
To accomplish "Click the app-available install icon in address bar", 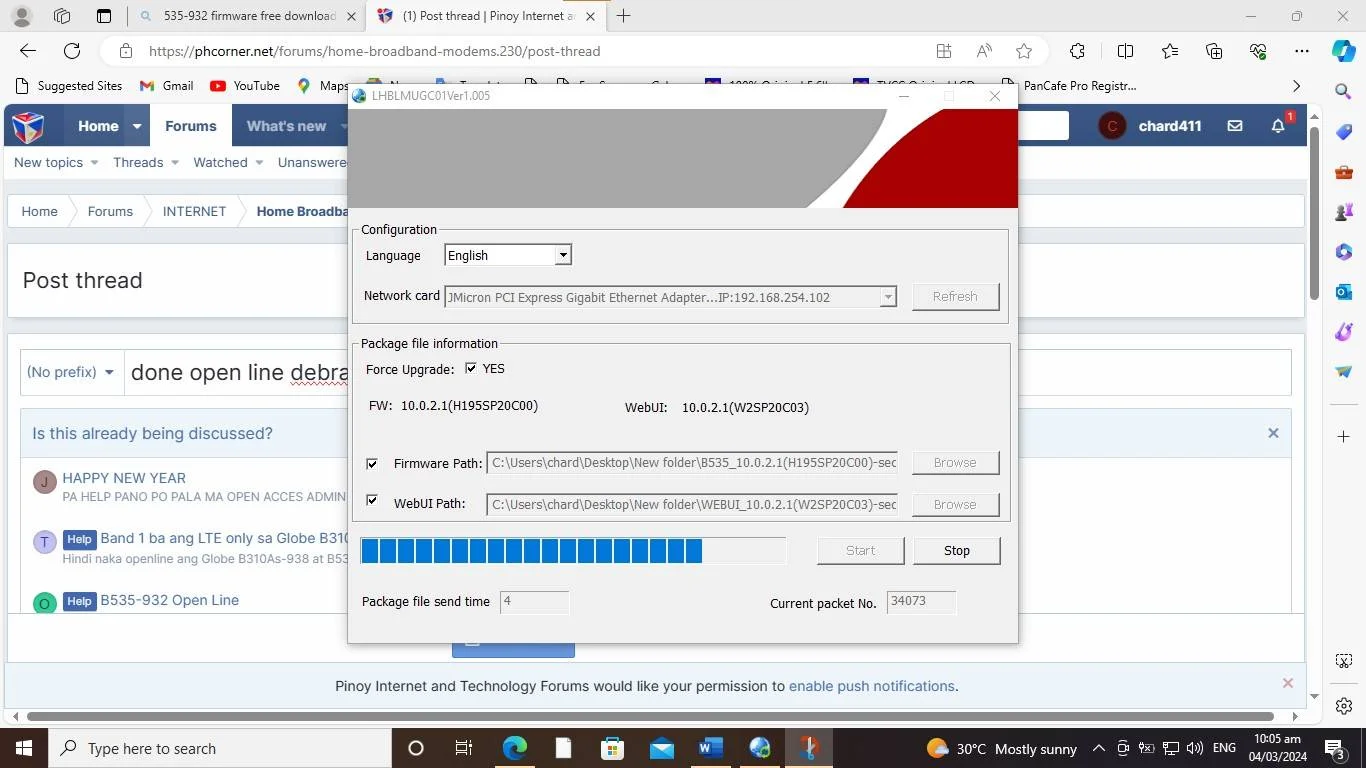I will point(943,51).
